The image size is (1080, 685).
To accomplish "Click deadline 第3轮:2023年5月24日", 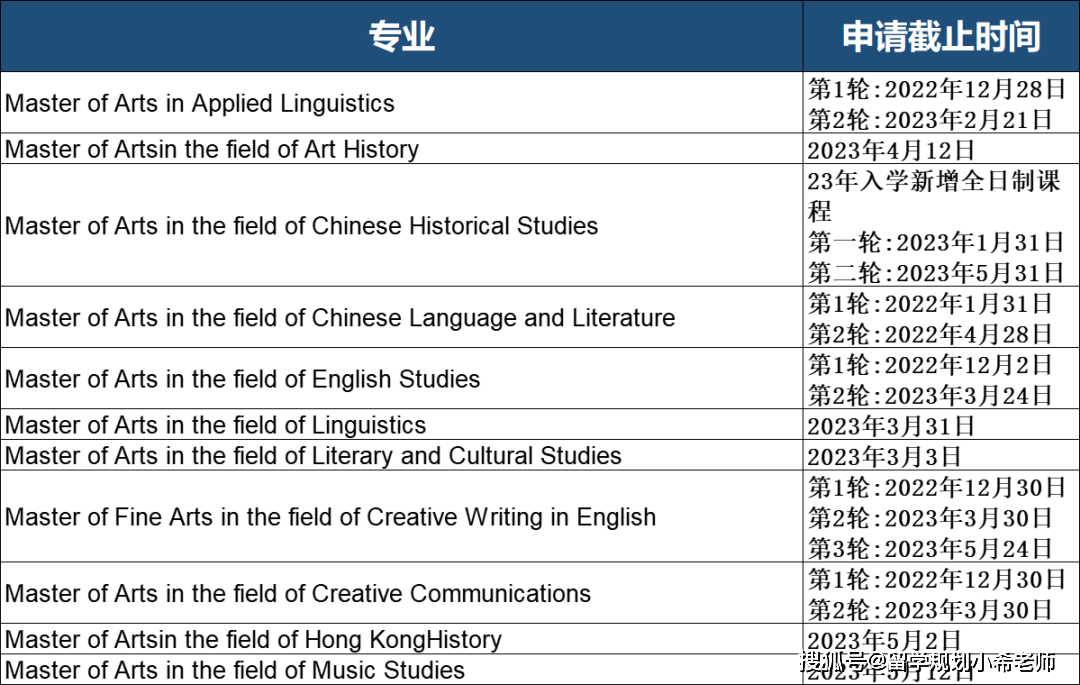I will click(x=930, y=549).
